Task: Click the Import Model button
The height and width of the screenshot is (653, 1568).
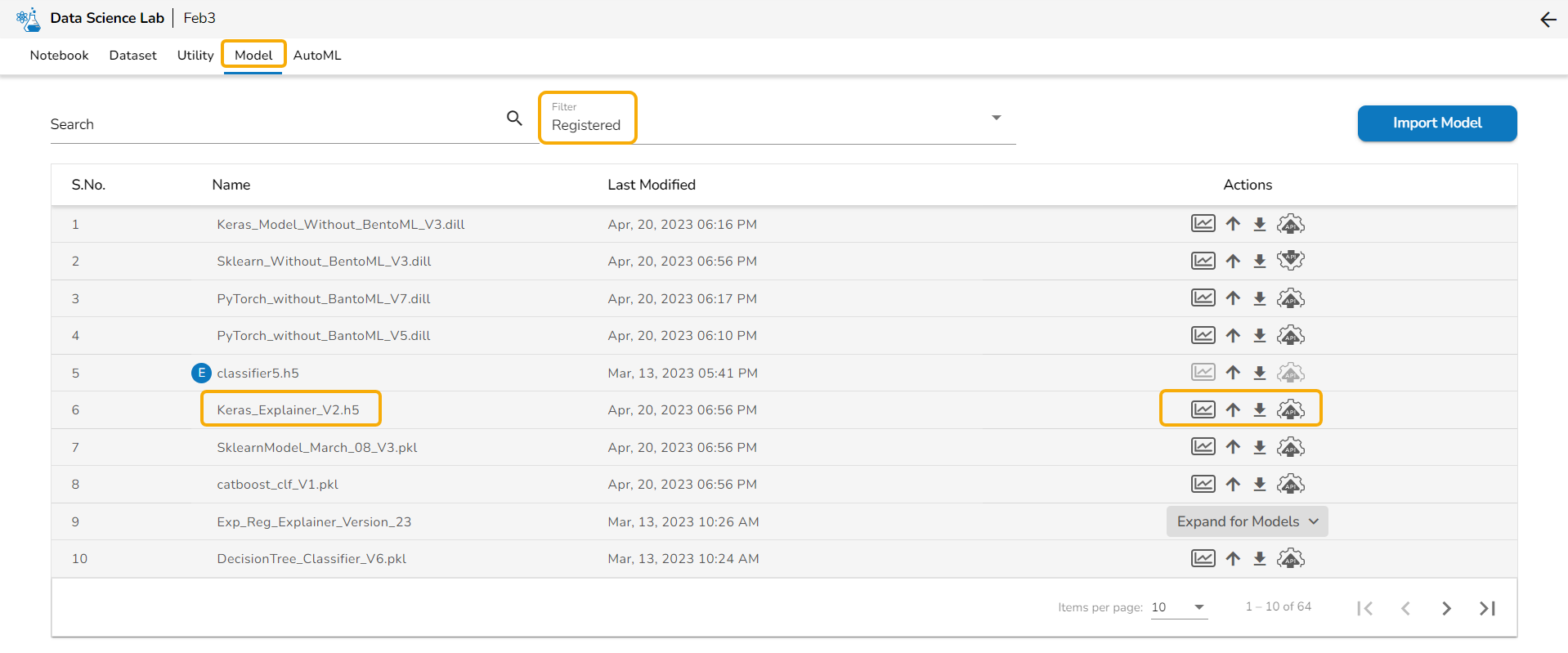Action: [1436, 123]
